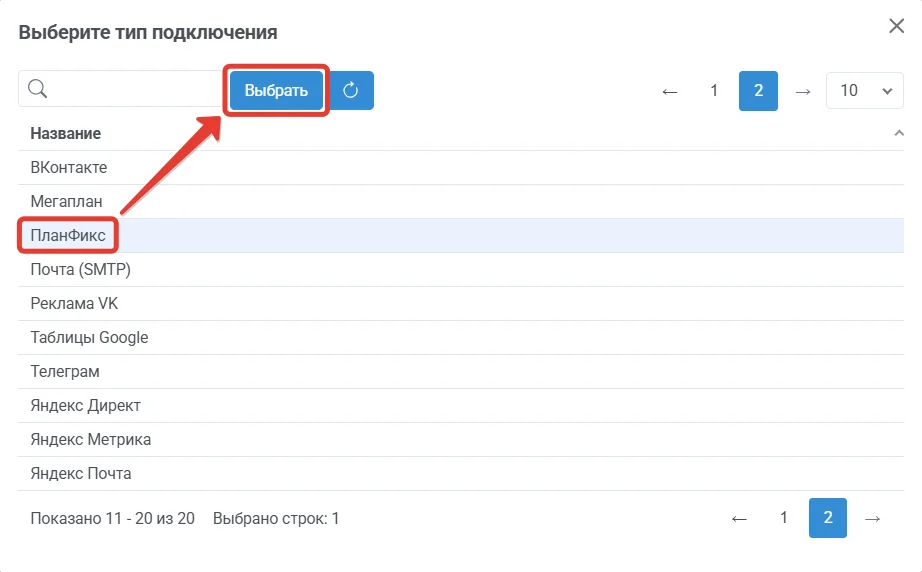Select the Яндекс Метрика row

461,440
